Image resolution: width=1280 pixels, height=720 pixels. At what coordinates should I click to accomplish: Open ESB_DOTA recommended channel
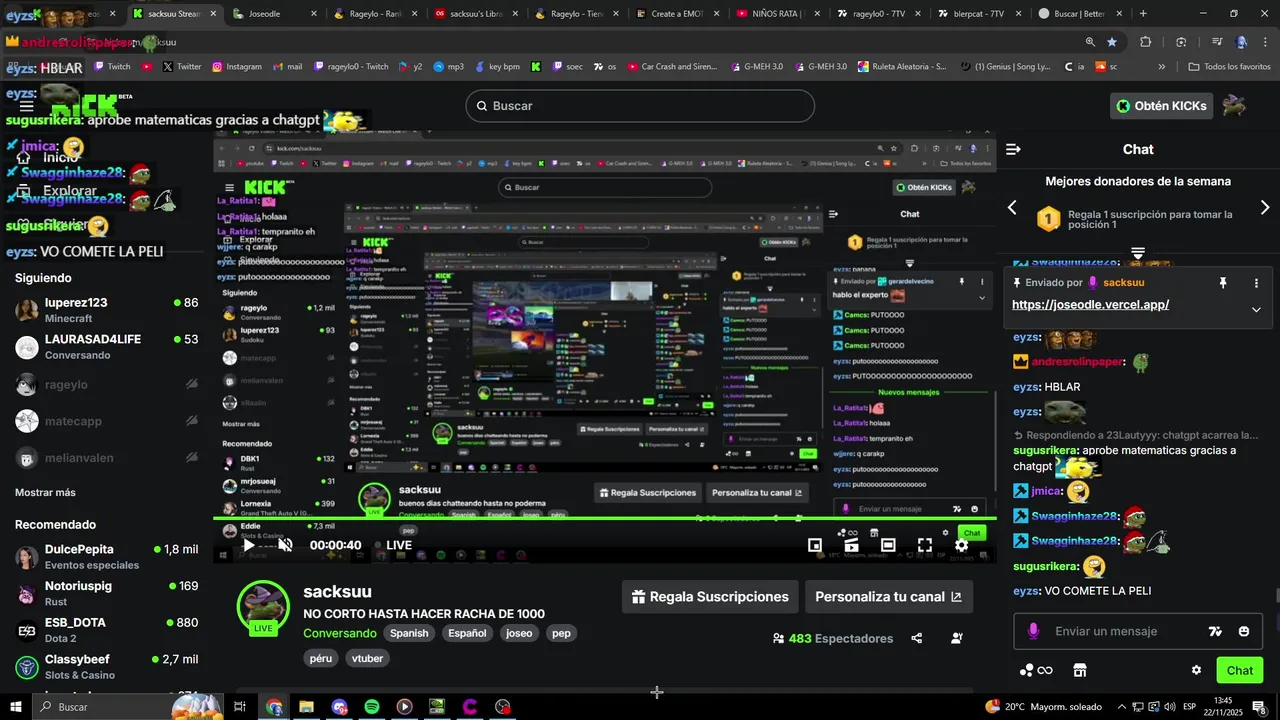pos(106,630)
